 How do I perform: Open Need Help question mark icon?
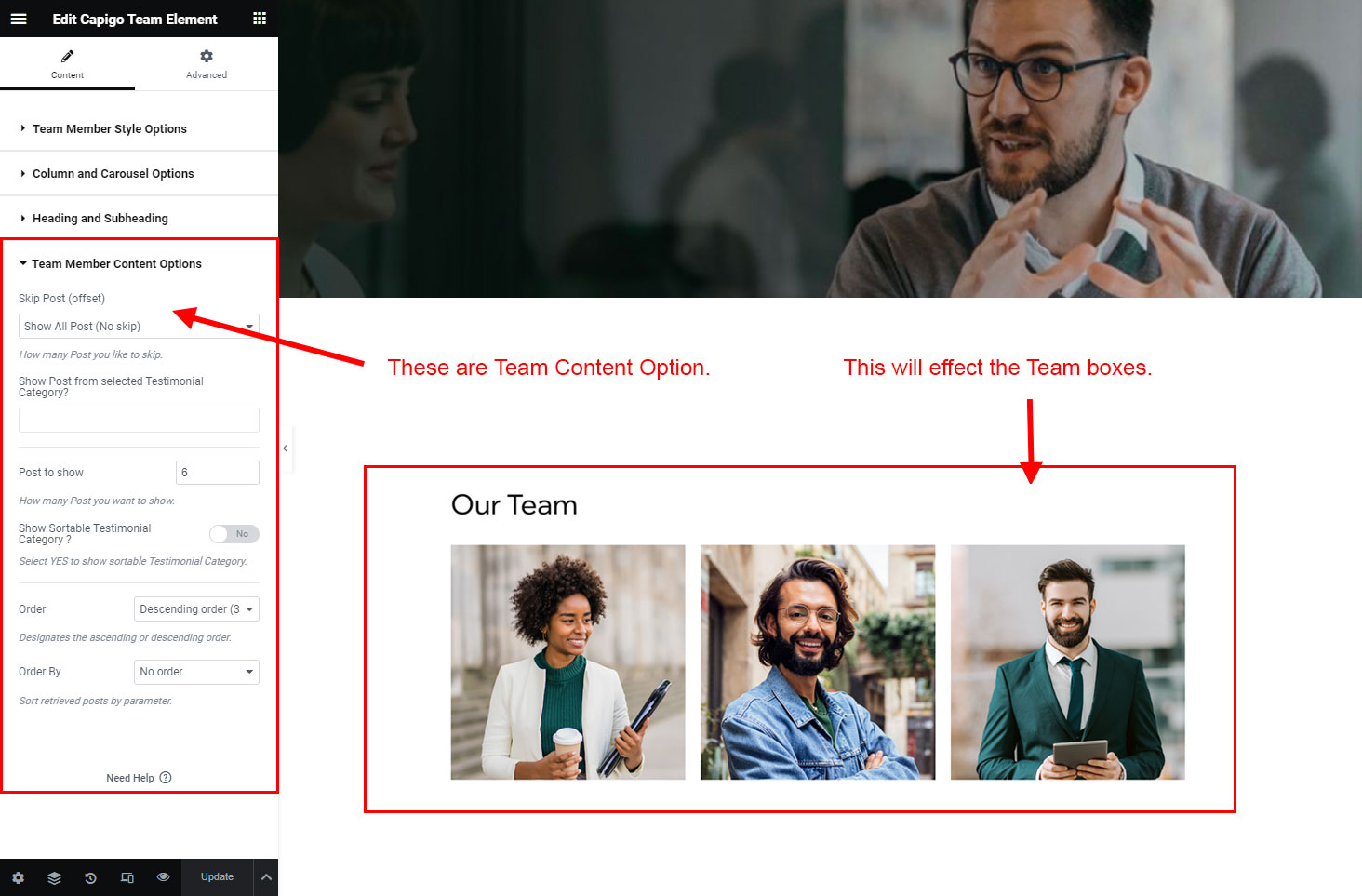(166, 778)
